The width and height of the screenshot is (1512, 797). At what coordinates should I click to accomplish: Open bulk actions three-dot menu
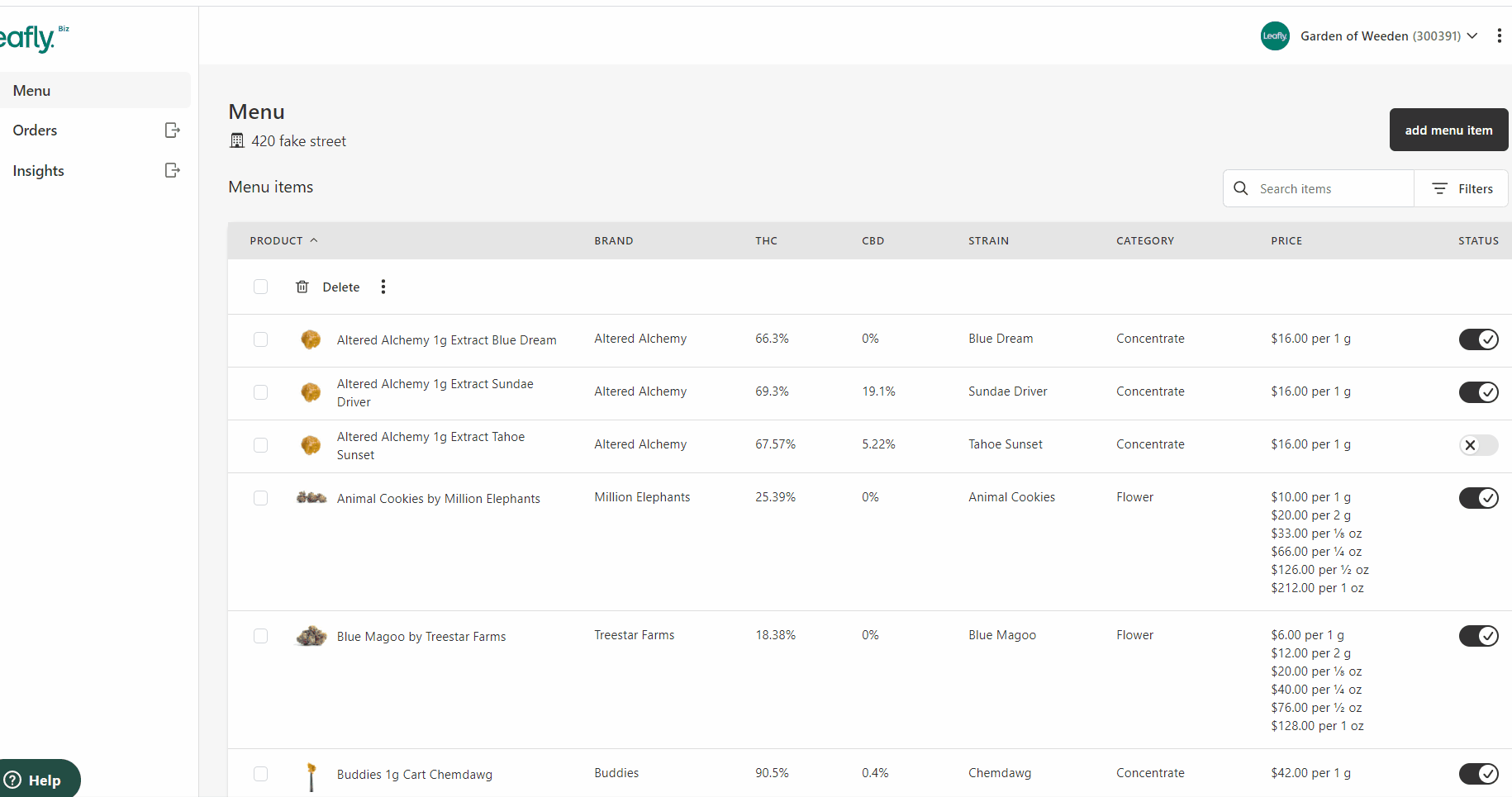(383, 287)
